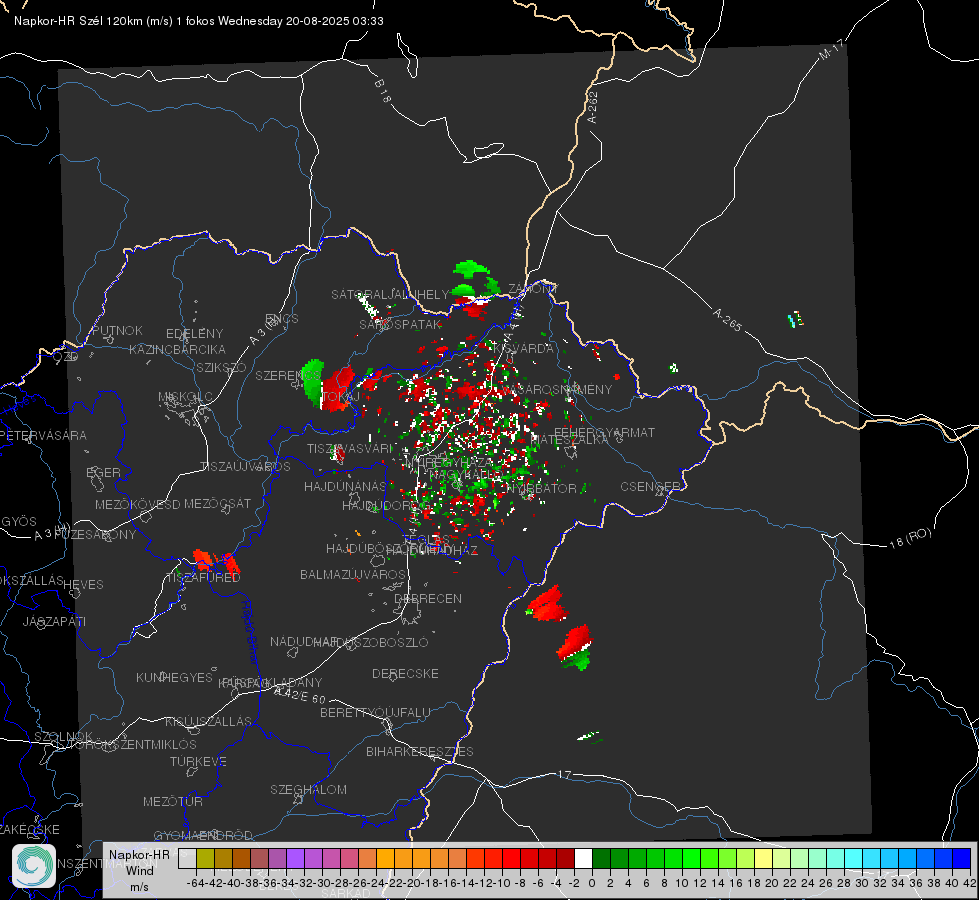Image resolution: width=979 pixels, height=900 pixels.
Task: Click the '-64' value on the legend scale
Action: coord(195,883)
